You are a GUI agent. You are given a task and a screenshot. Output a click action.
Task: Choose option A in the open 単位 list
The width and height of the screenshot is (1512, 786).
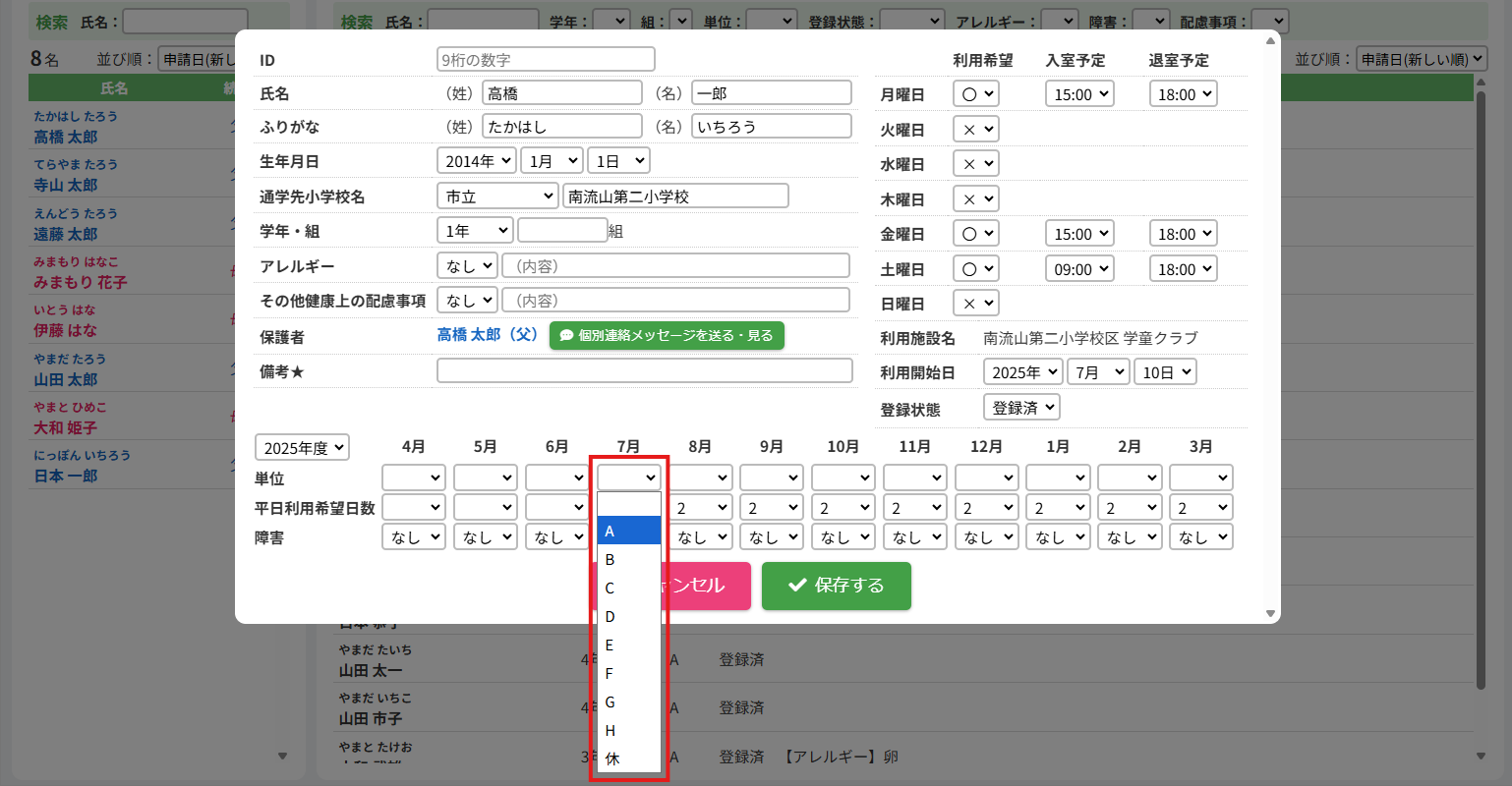click(x=628, y=532)
